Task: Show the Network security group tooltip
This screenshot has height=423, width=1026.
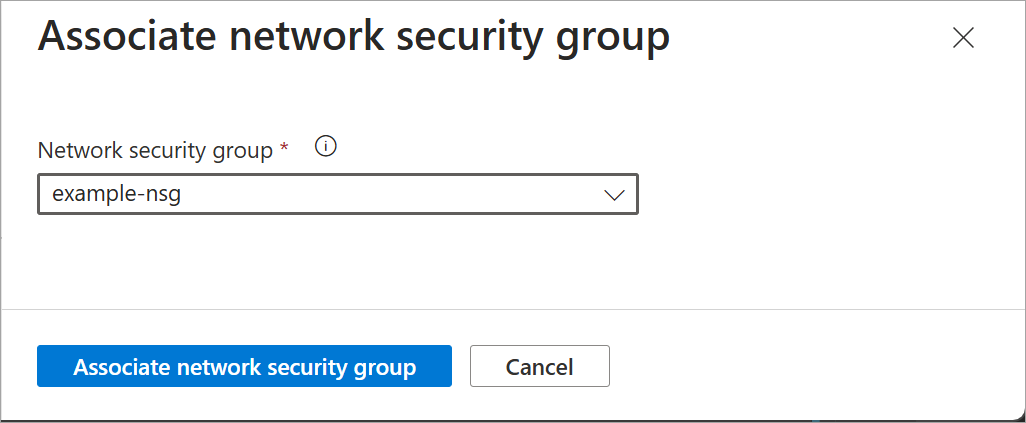Action: 325,147
